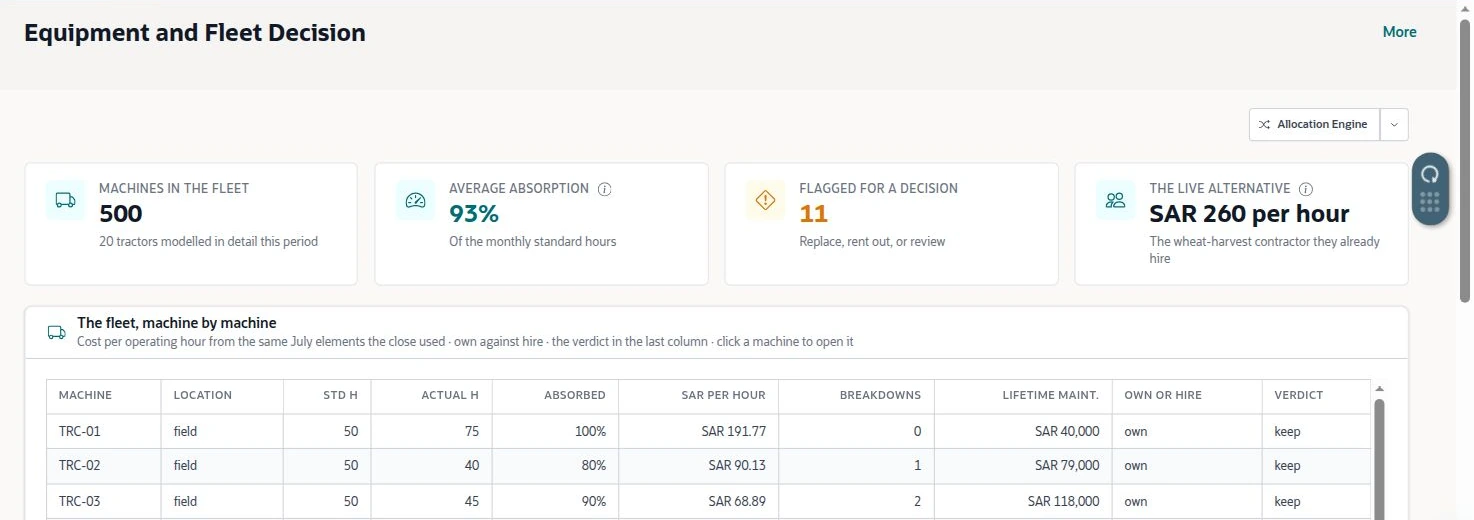Click the warning diamond icon on Flagged card
This screenshot has height=520, width=1474.
coord(765,200)
